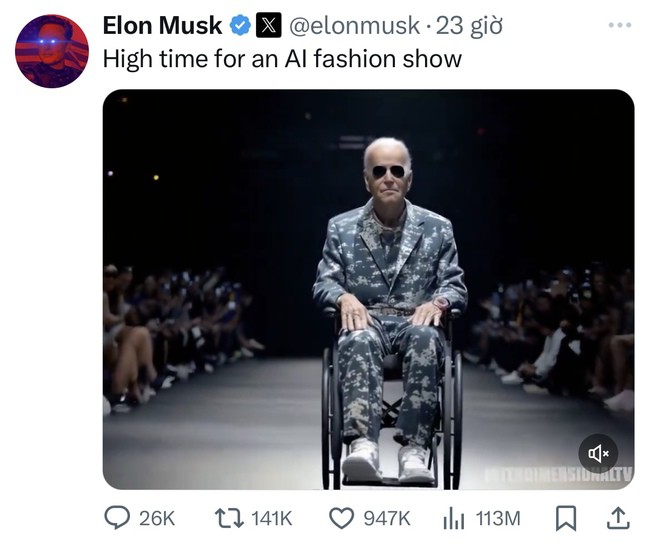Click the 26K replies count

157,518
